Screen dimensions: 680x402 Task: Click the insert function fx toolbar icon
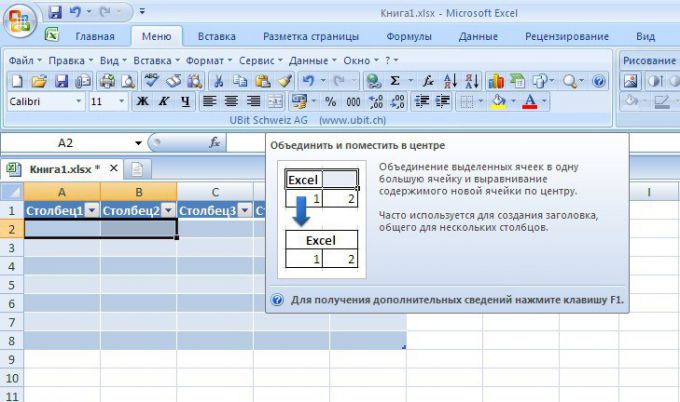pos(428,81)
